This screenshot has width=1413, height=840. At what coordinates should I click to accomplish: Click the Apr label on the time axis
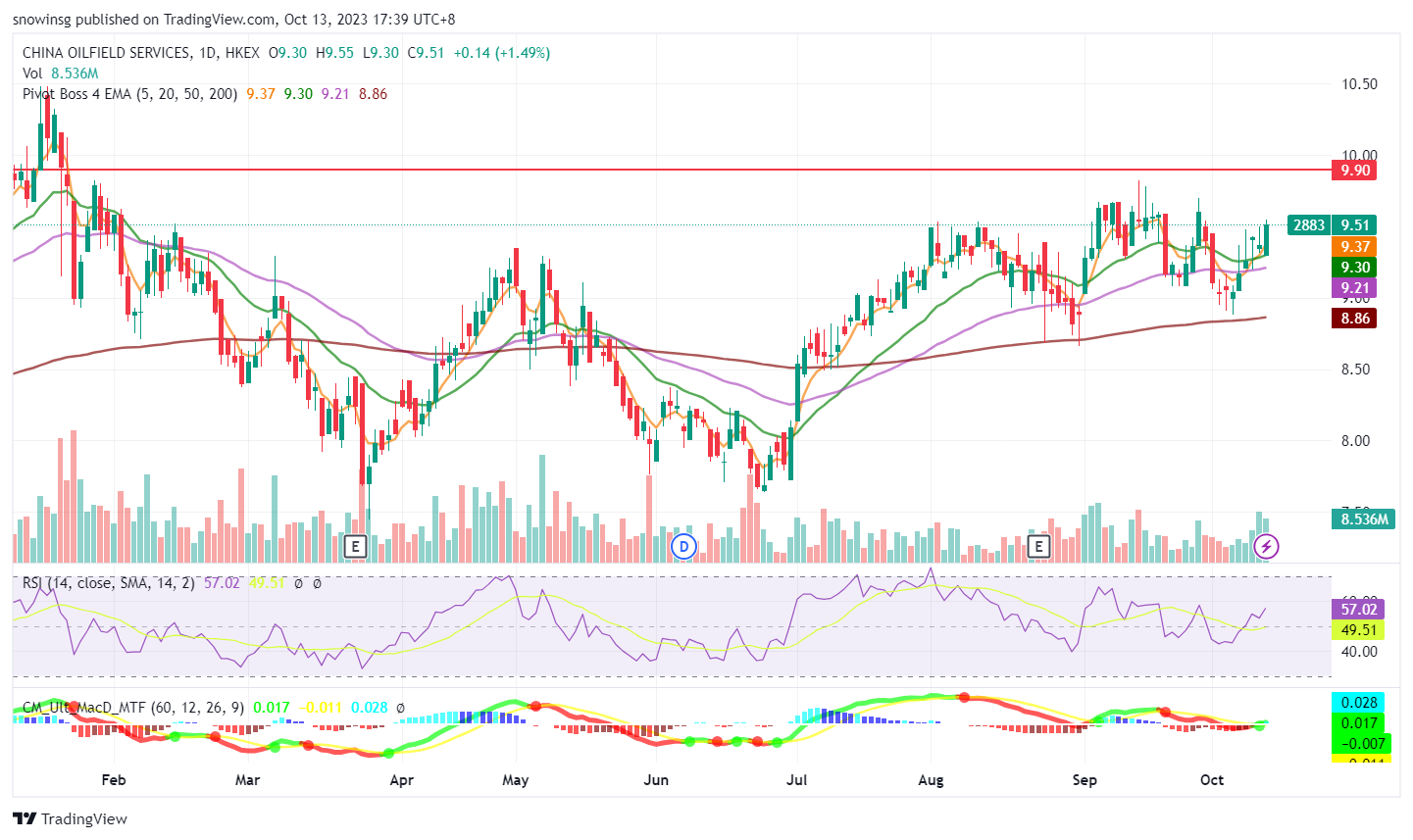[401, 780]
